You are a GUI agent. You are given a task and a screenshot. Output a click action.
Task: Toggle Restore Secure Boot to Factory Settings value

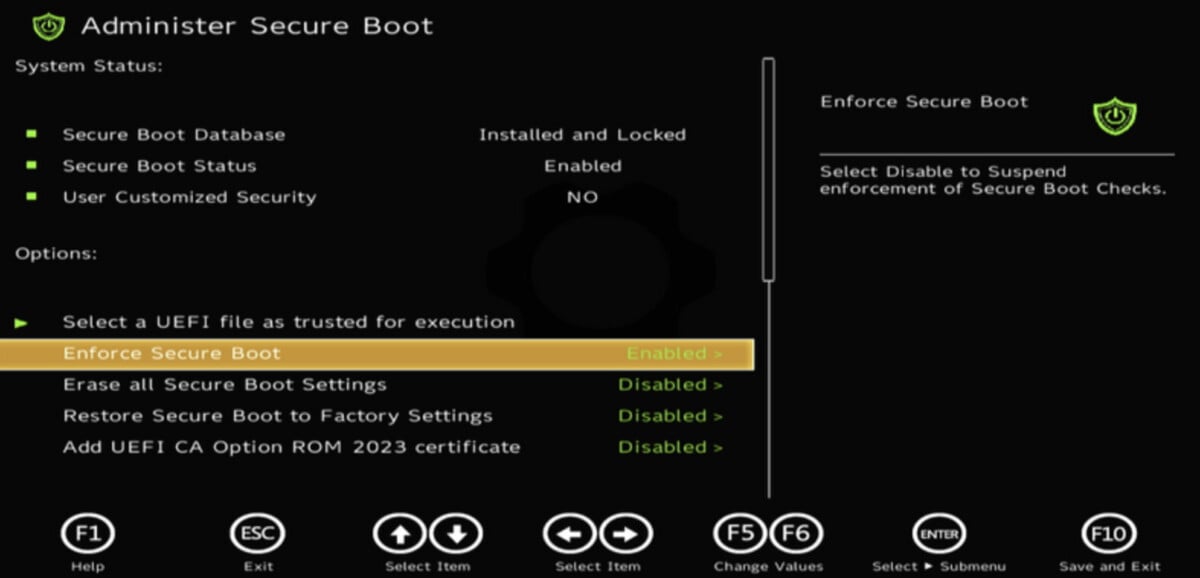coord(669,416)
